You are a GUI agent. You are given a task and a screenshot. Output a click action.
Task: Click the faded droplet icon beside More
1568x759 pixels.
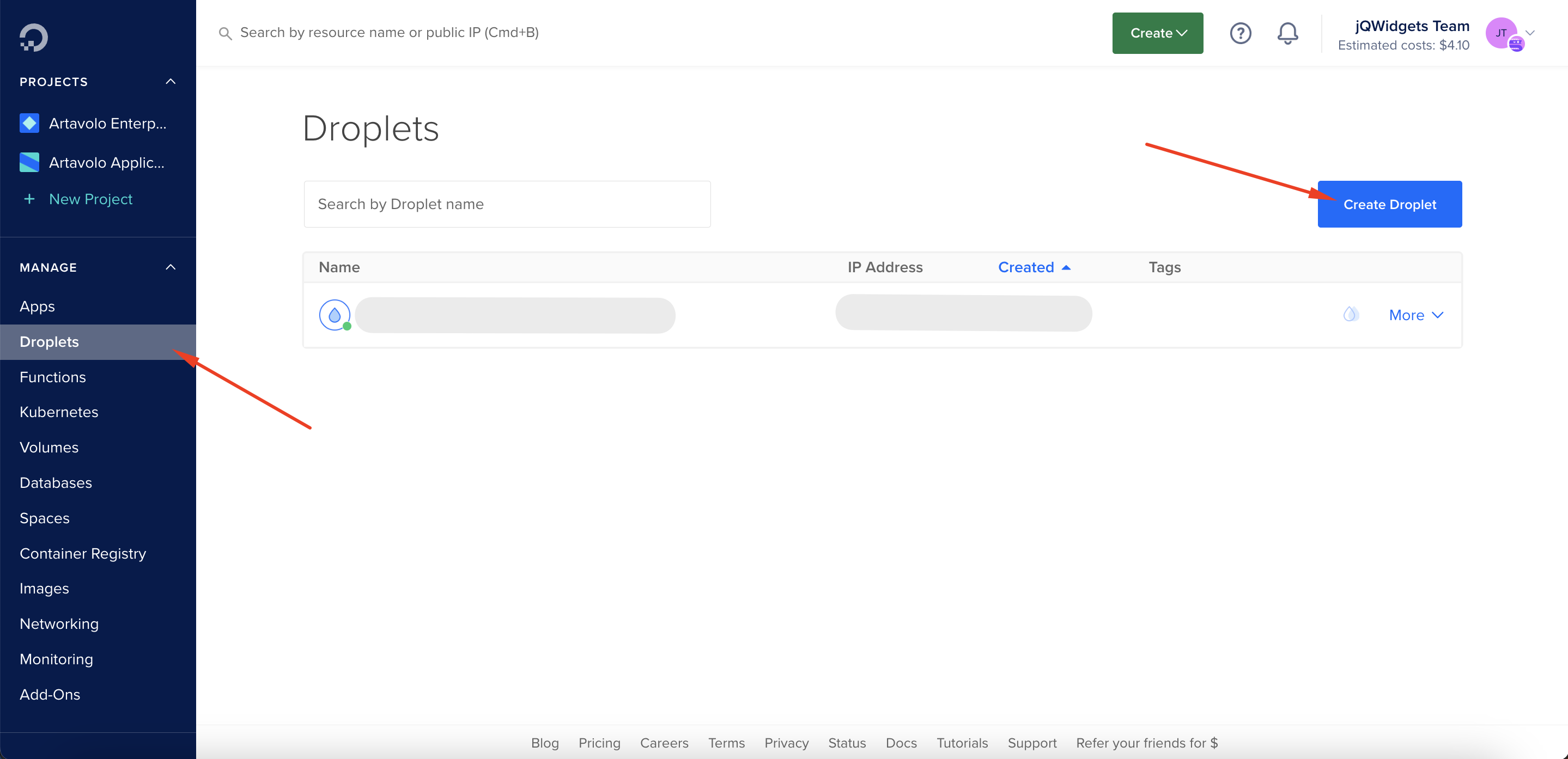tap(1351, 314)
